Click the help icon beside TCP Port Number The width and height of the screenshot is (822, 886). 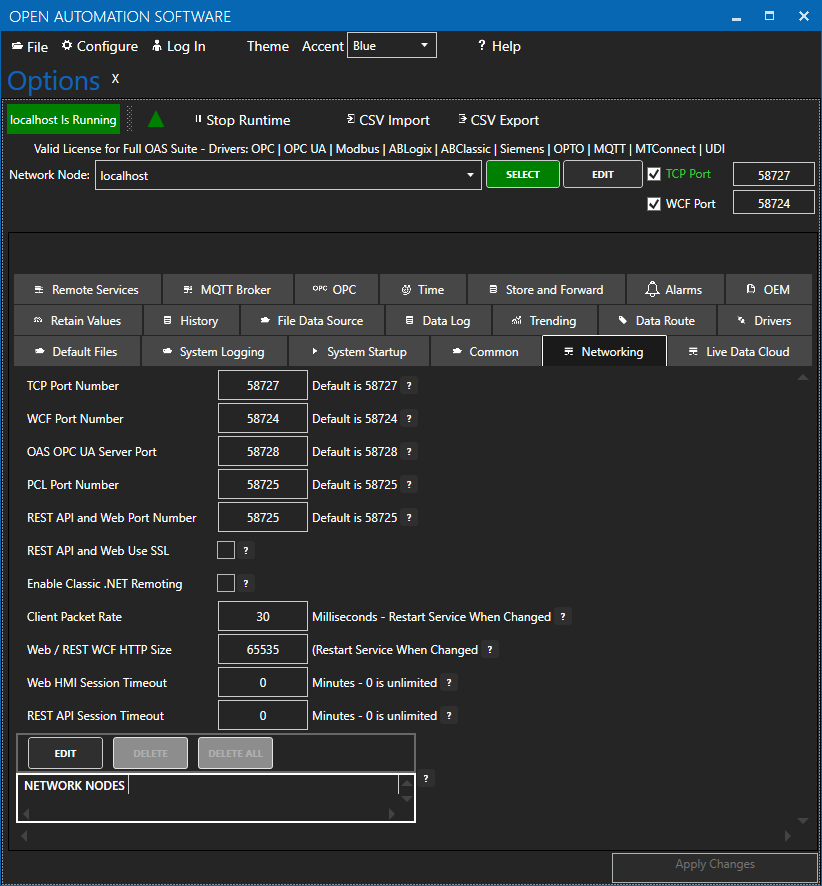tap(408, 386)
